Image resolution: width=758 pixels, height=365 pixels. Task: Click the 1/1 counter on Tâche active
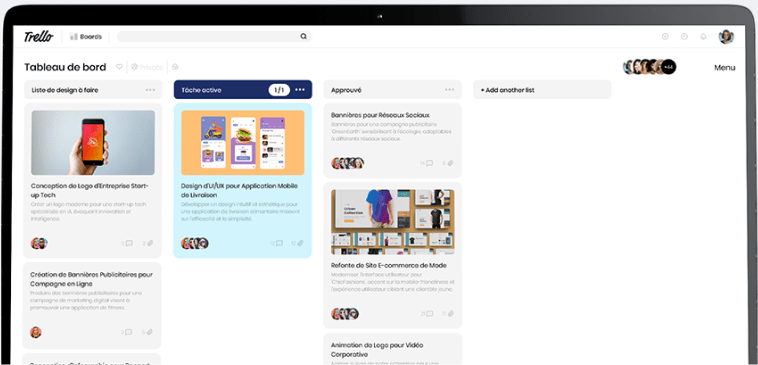click(x=279, y=90)
